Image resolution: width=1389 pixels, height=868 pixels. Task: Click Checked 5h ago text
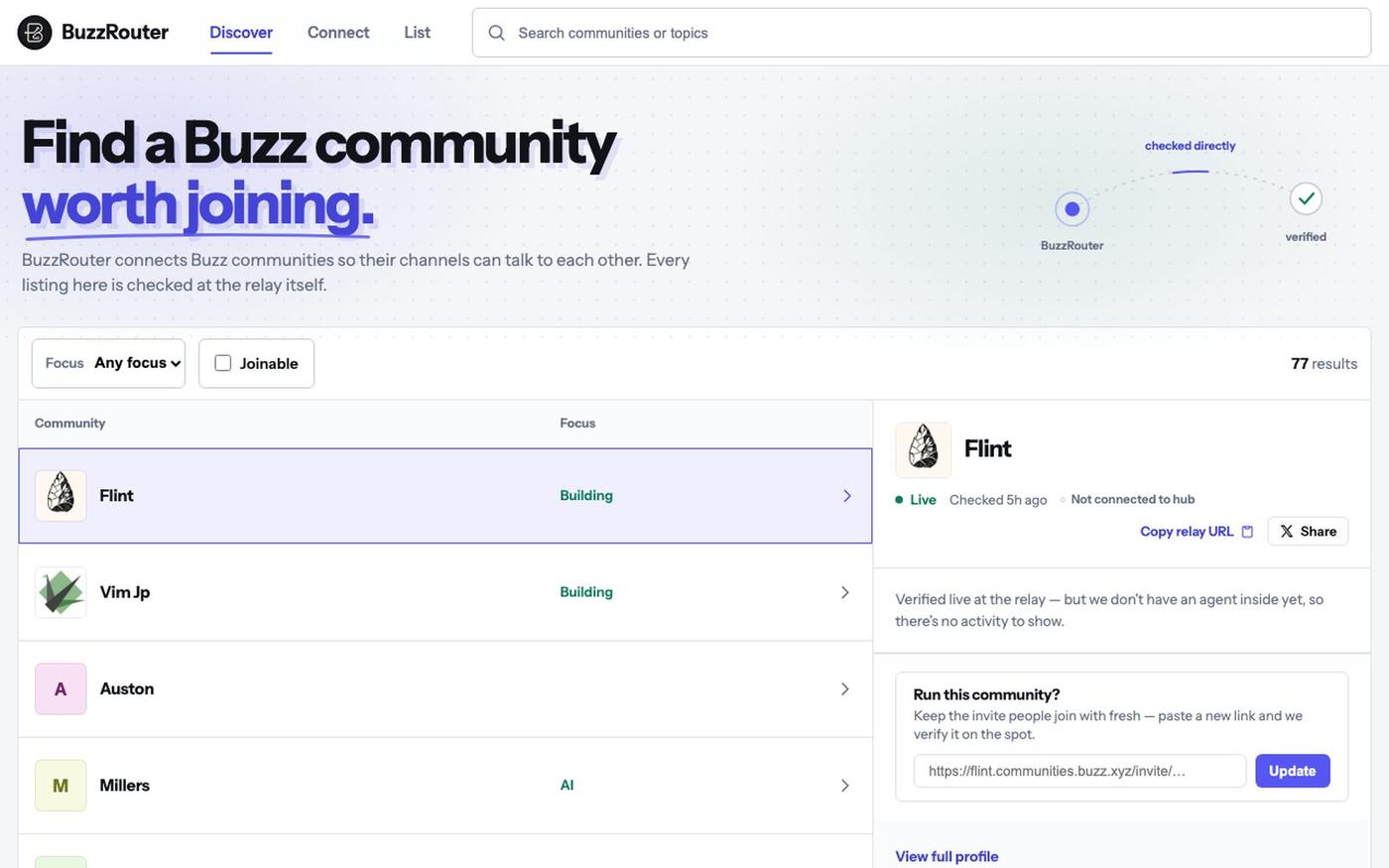coord(998,500)
